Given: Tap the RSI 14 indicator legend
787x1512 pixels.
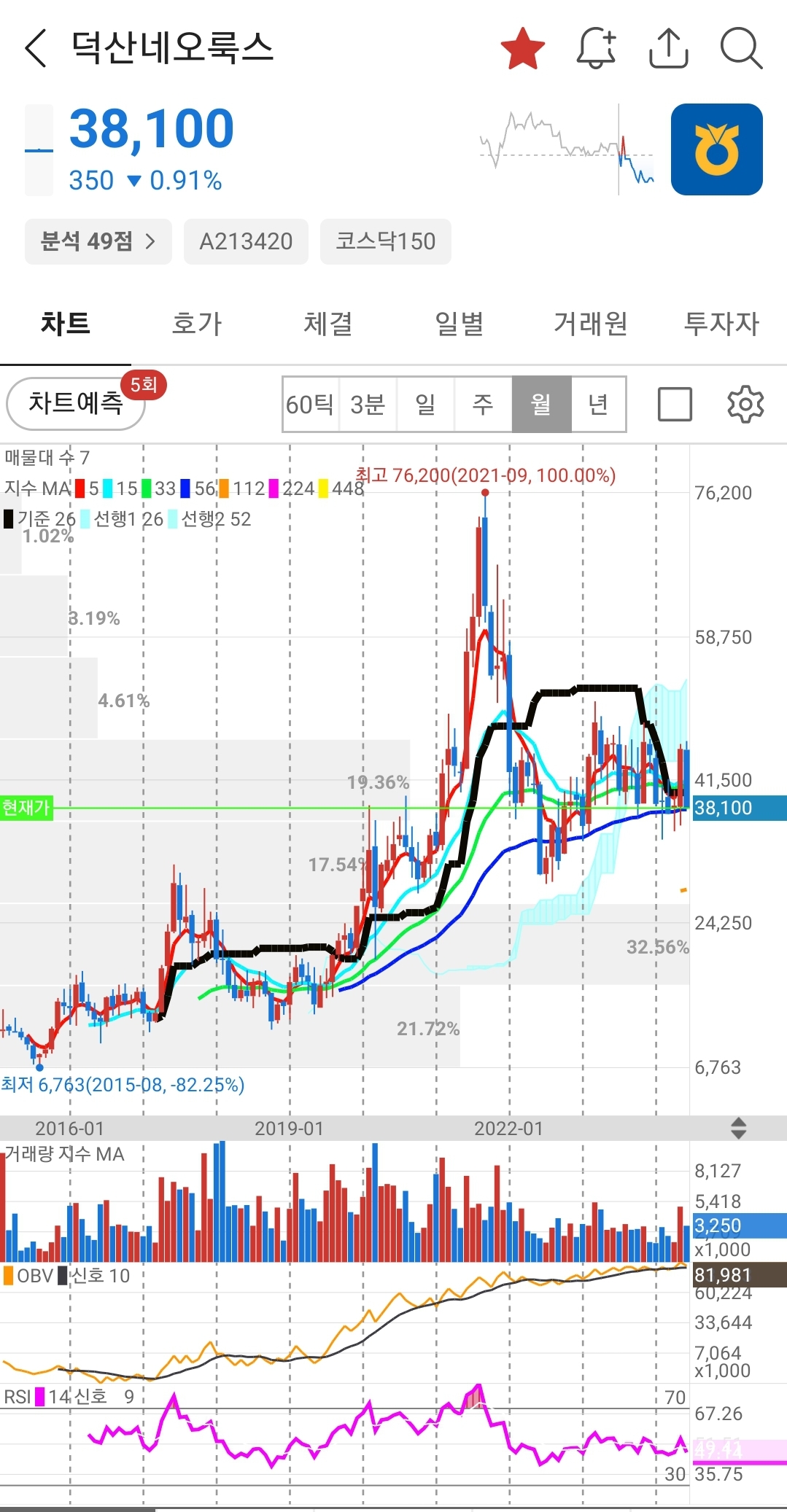Looking at the screenshot, I should coord(36,1397).
